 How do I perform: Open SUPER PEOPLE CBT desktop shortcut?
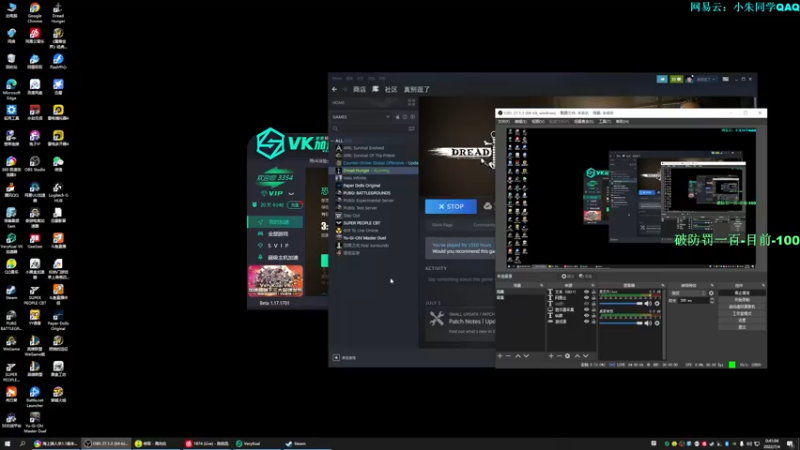(x=35, y=295)
